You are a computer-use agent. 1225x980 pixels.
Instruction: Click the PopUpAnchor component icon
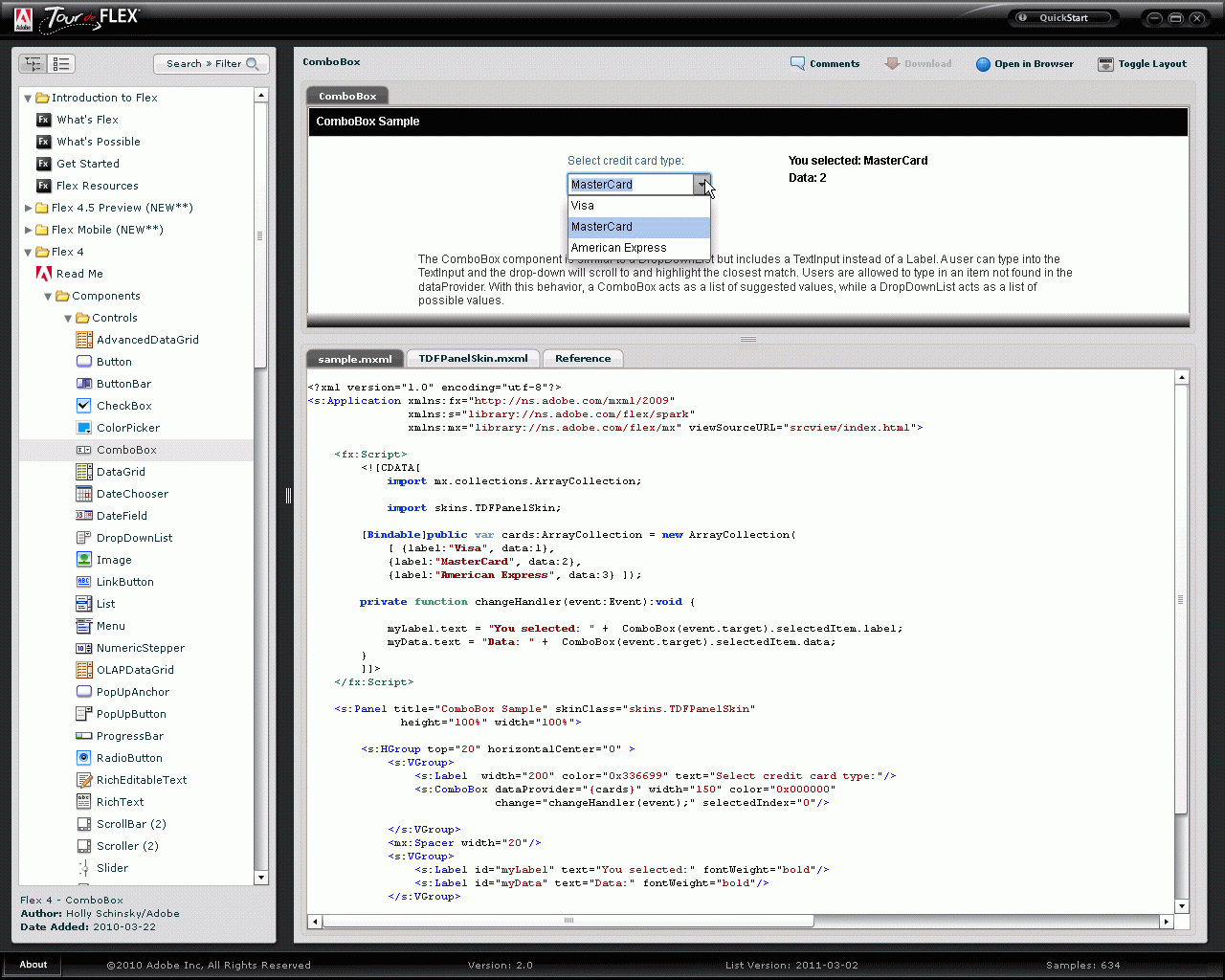84,692
